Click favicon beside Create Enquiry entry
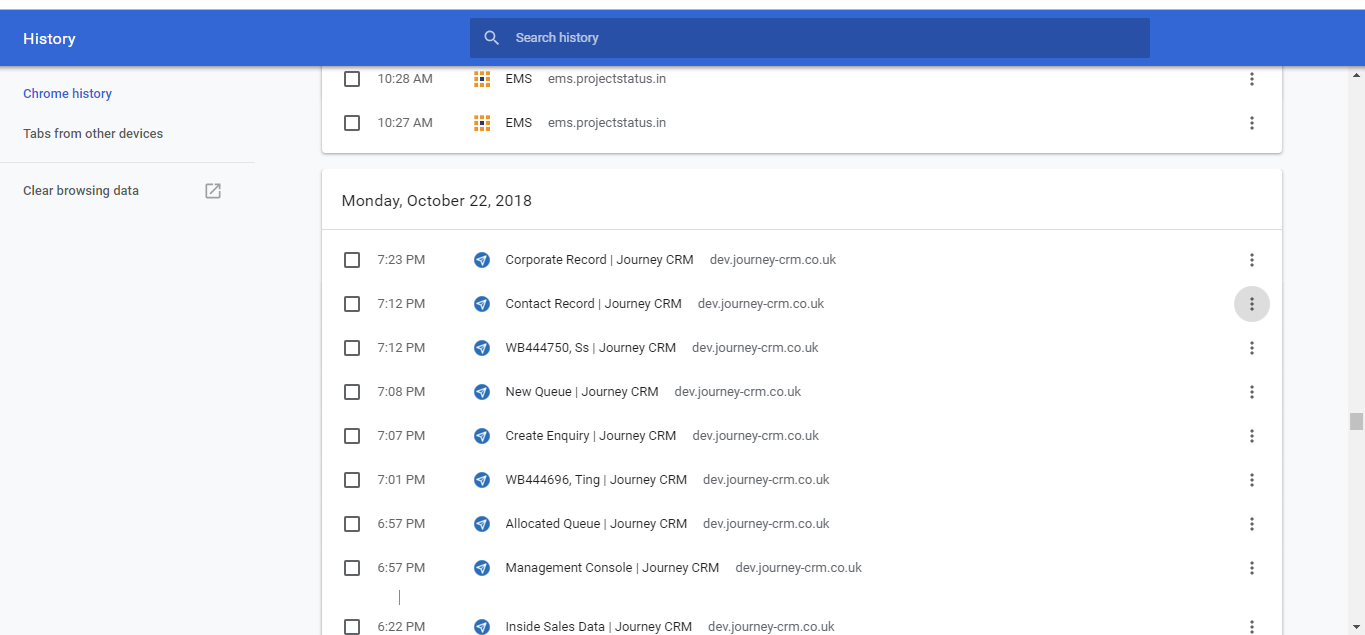 (x=482, y=436)
